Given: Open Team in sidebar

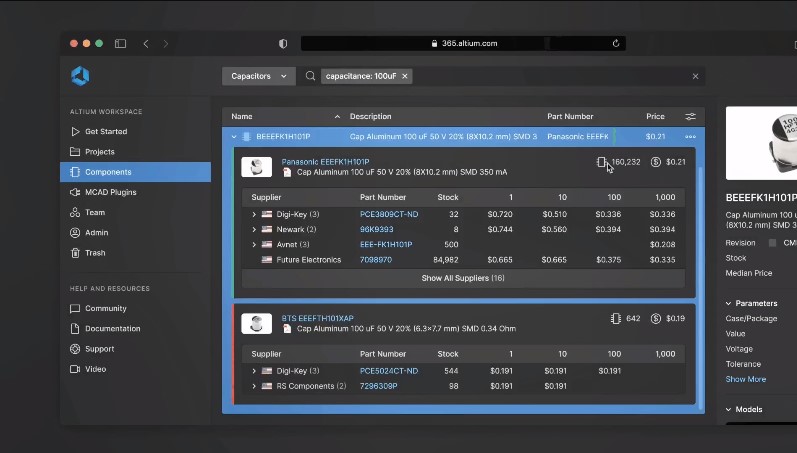Looking at the screenshot, I should [135, 213].
